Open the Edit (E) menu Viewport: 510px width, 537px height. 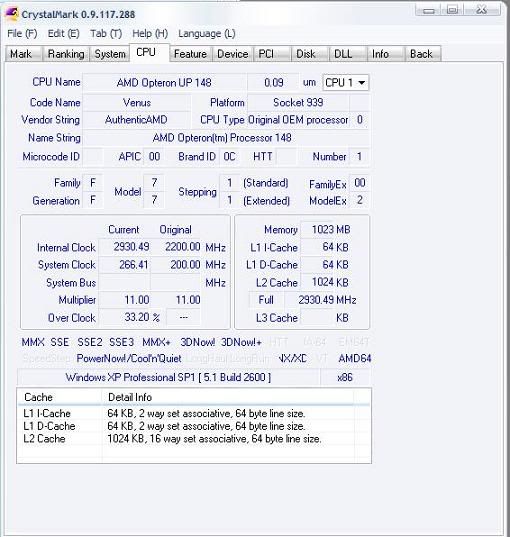[x=63, y=34]
